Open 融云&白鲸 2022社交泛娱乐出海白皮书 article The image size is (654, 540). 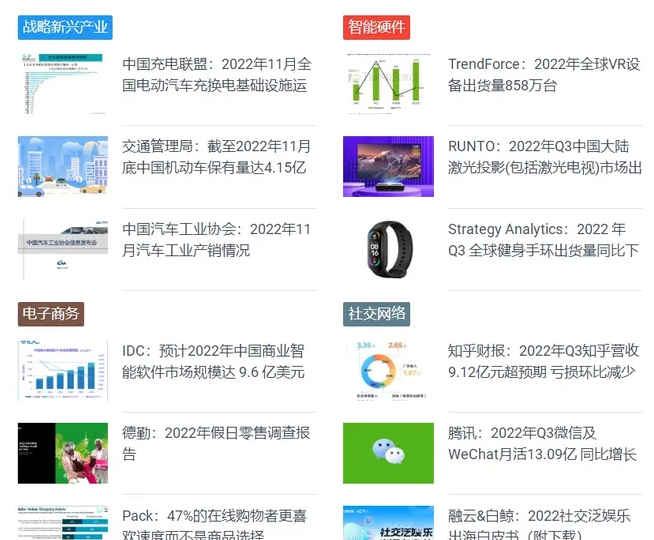(x=539, y=525)
